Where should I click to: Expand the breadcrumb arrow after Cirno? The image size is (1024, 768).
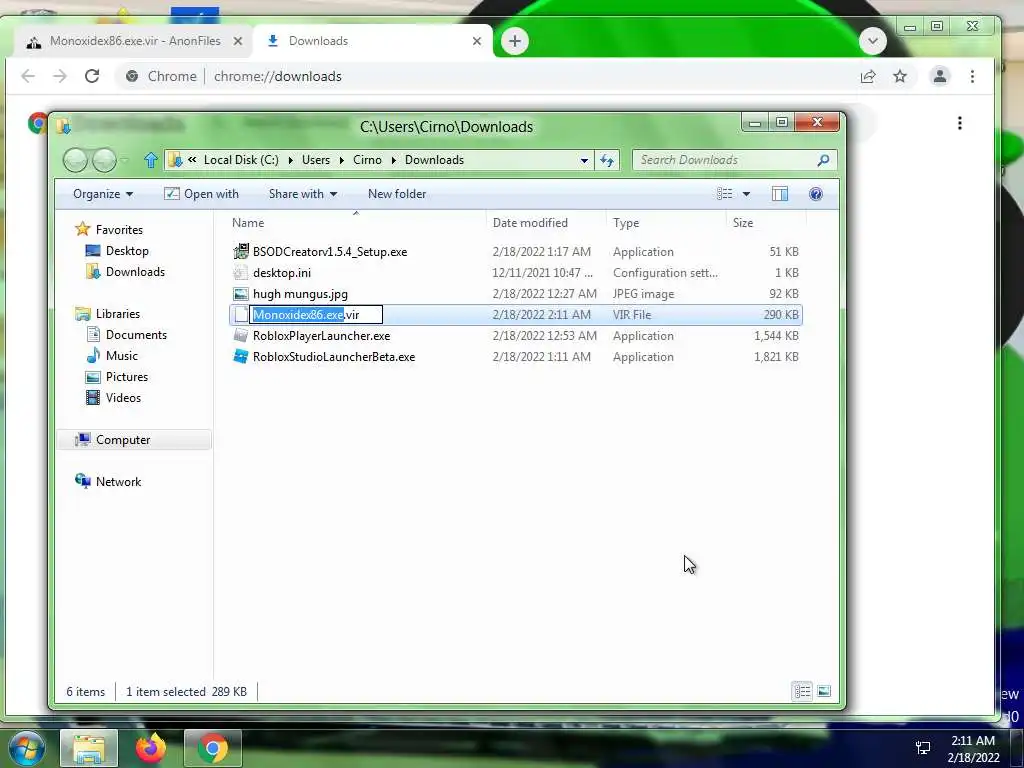point(393,160)
